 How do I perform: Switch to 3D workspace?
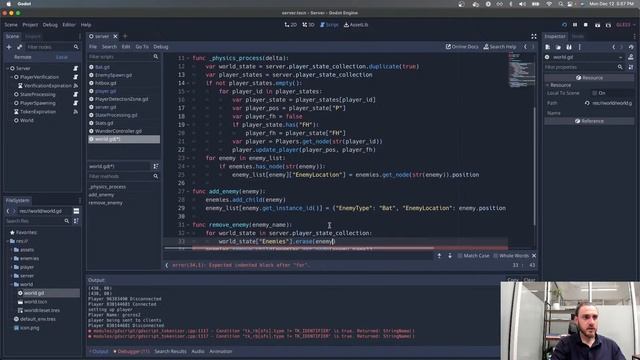pos(308,25)
